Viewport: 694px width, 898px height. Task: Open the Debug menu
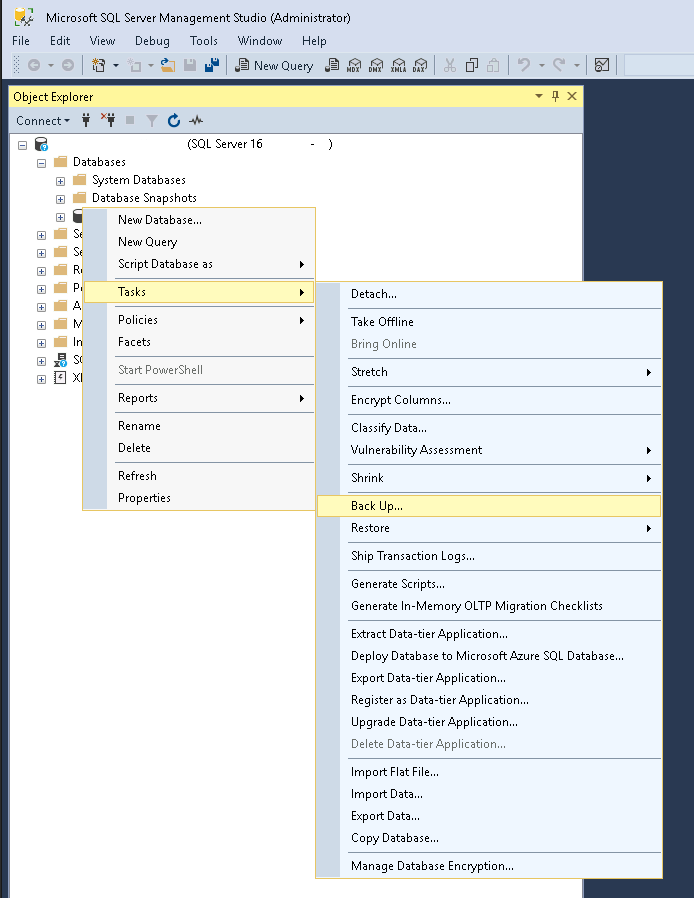coord(152,41)
